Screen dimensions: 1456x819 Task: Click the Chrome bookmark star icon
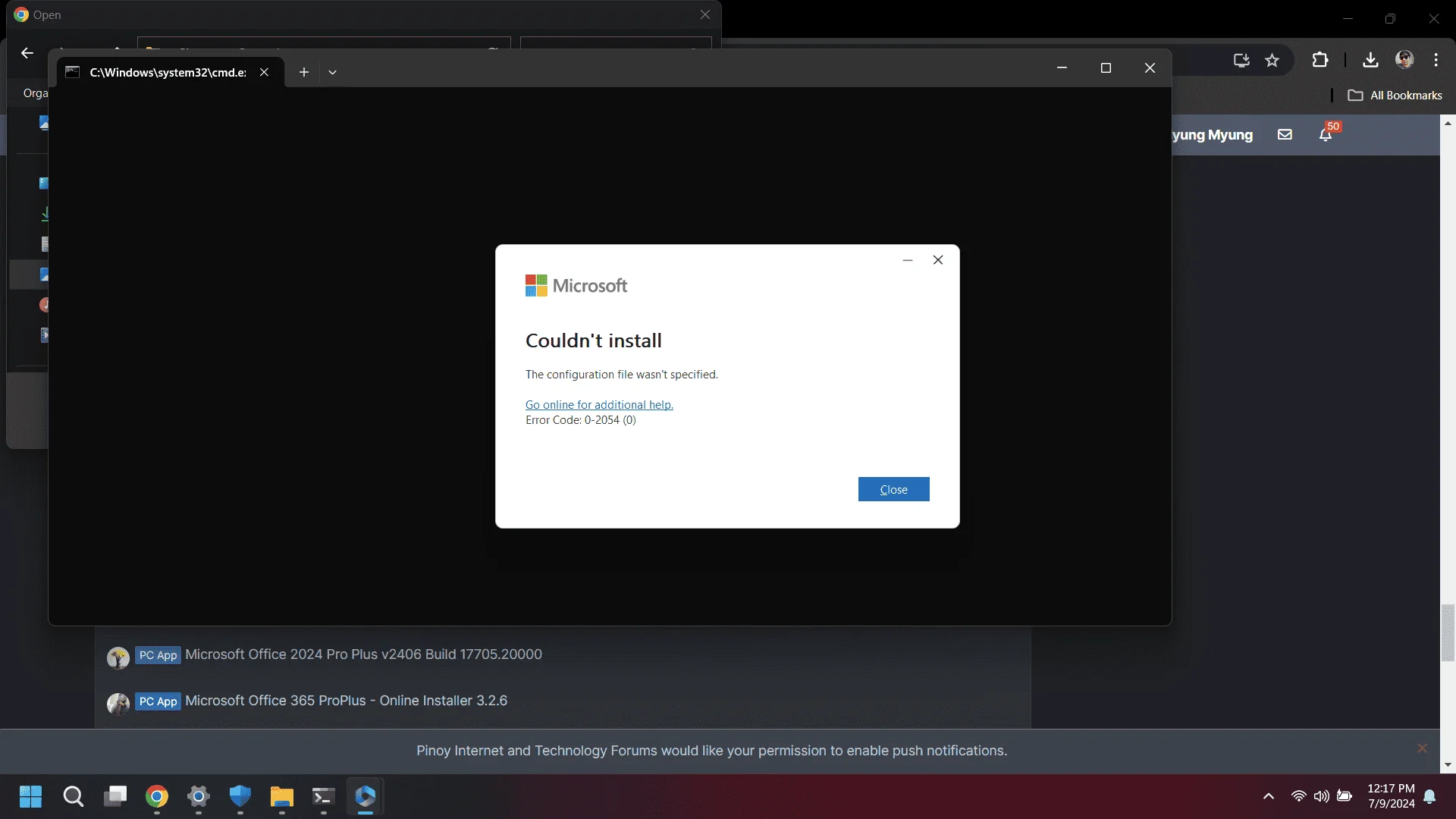tap(1272, 60)
